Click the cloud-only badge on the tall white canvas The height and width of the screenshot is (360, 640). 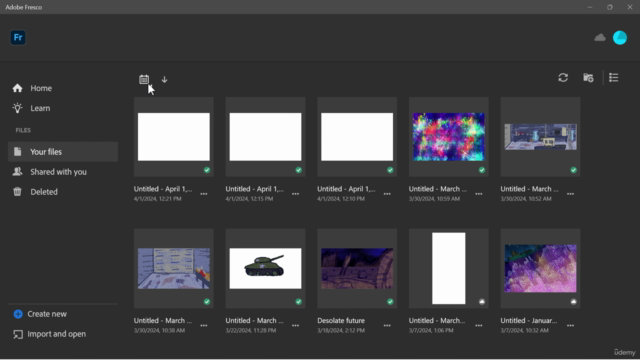coord(482,302)
